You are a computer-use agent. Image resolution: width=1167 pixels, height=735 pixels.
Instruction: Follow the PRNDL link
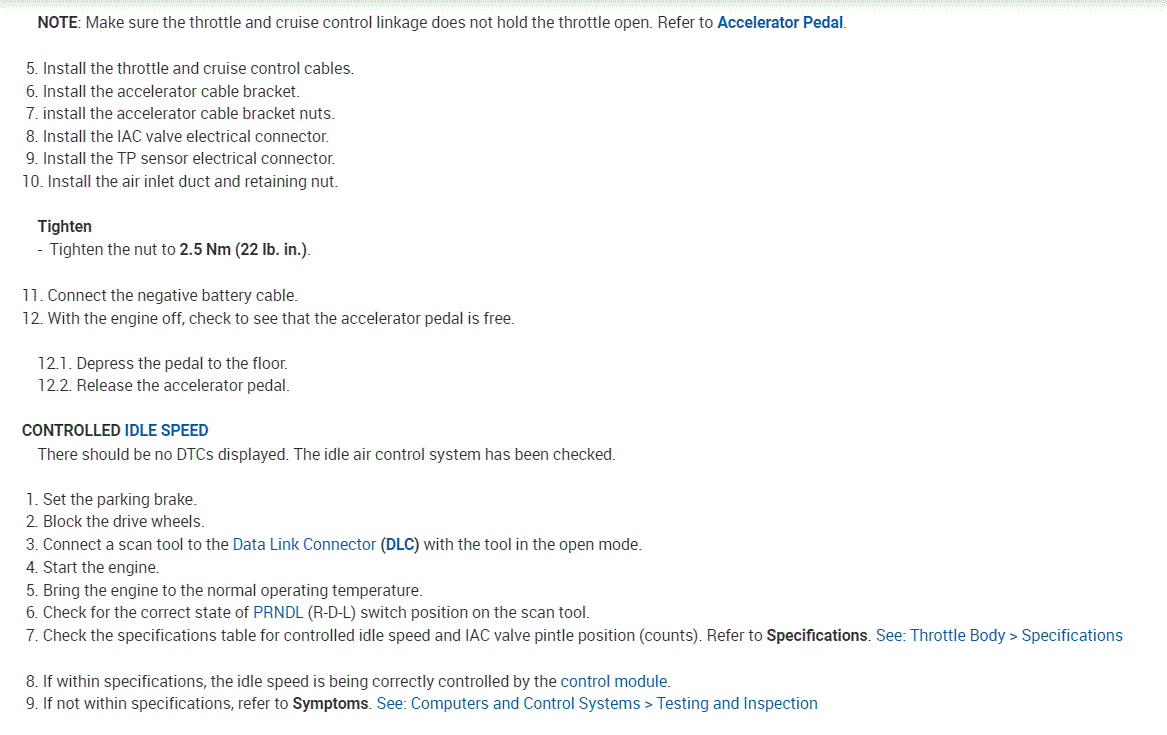(x=277, y=613)
